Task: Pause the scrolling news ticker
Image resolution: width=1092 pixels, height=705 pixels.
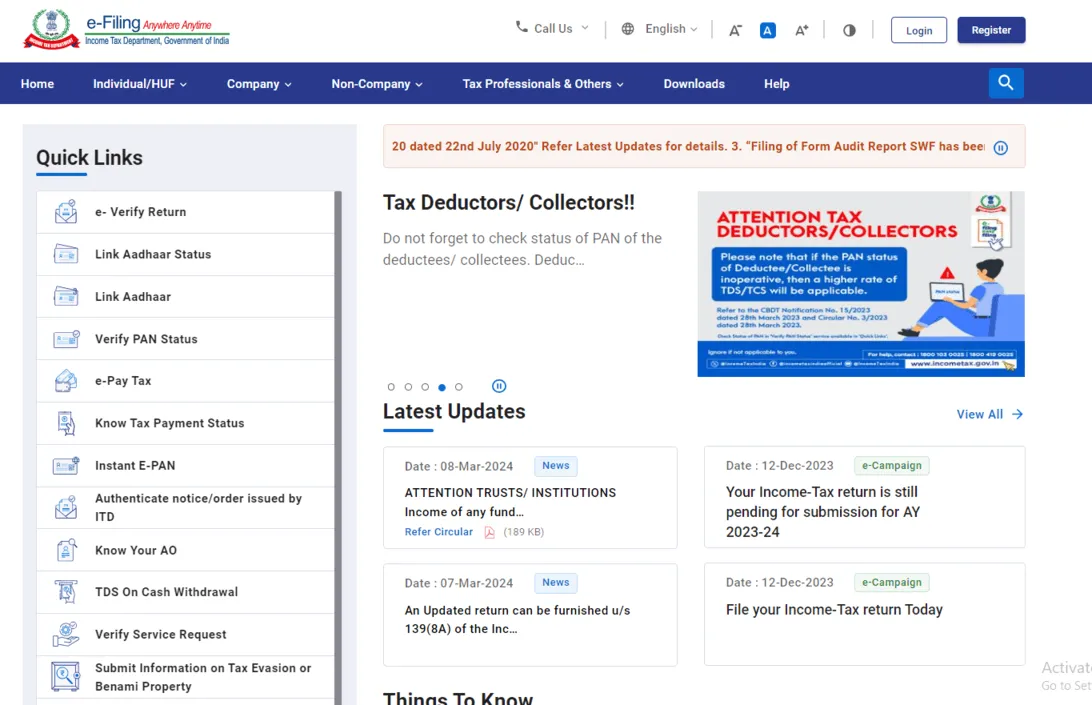Action: coord(1001,148)
